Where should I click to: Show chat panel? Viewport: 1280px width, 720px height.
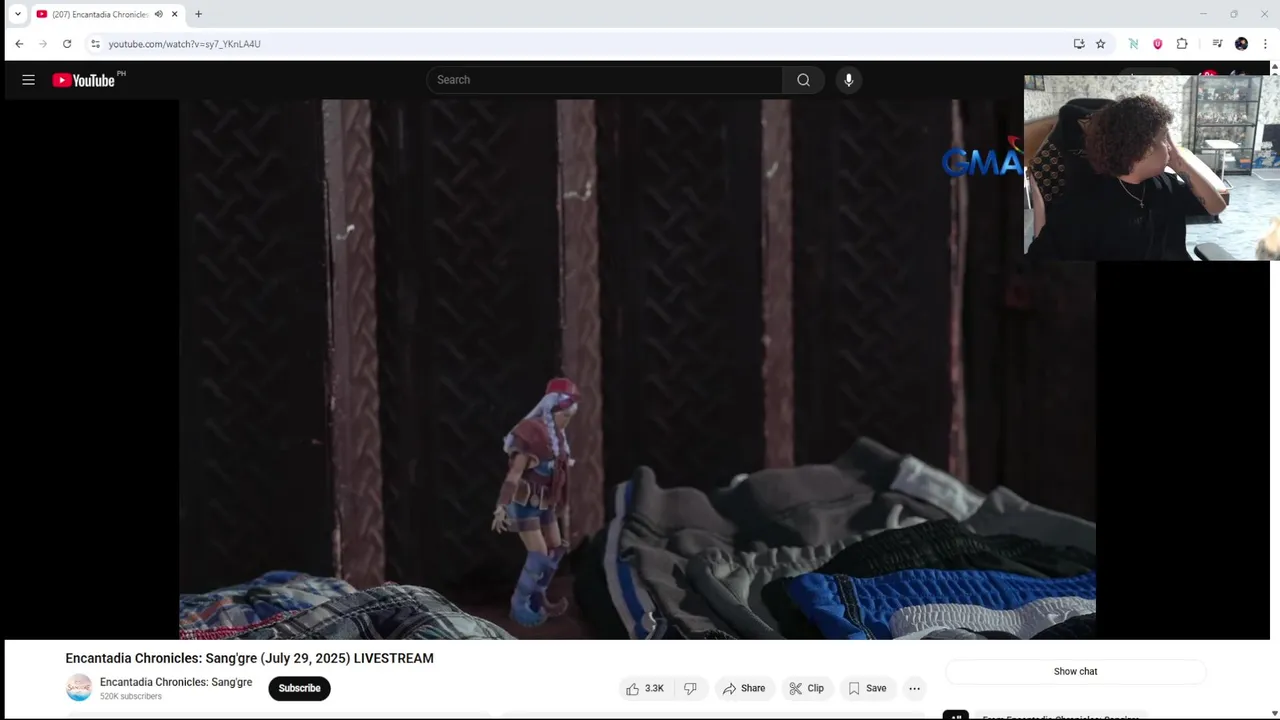(1076, 672)
